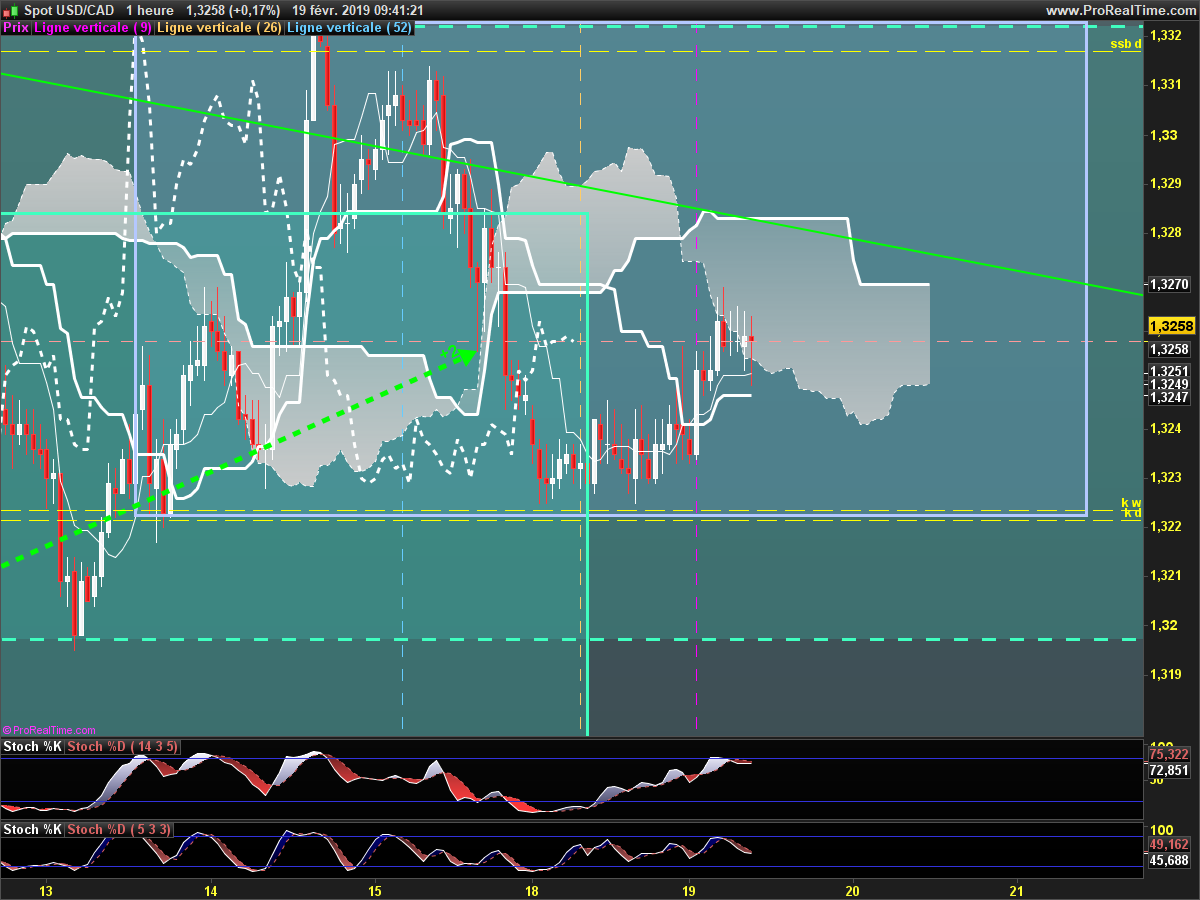
Task: Click the 1,3270 price tag
Action: point(1169,284)
